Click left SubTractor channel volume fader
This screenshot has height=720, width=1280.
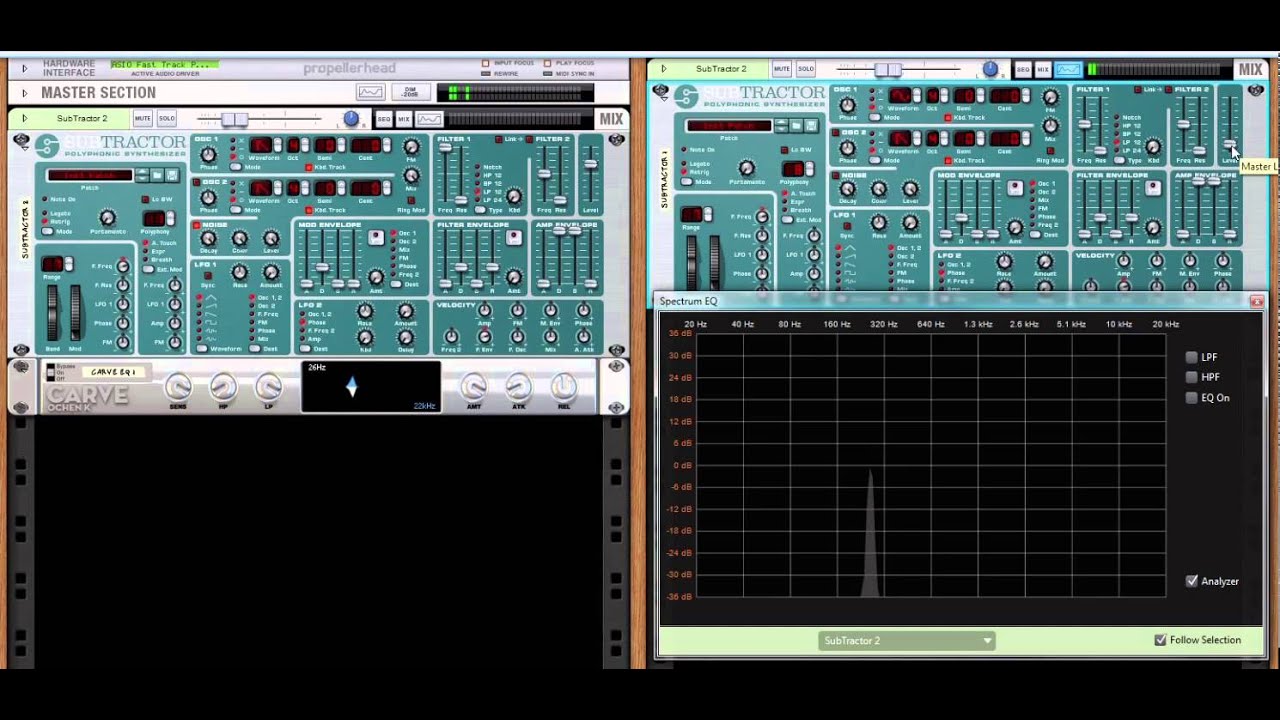click(235, 119)
